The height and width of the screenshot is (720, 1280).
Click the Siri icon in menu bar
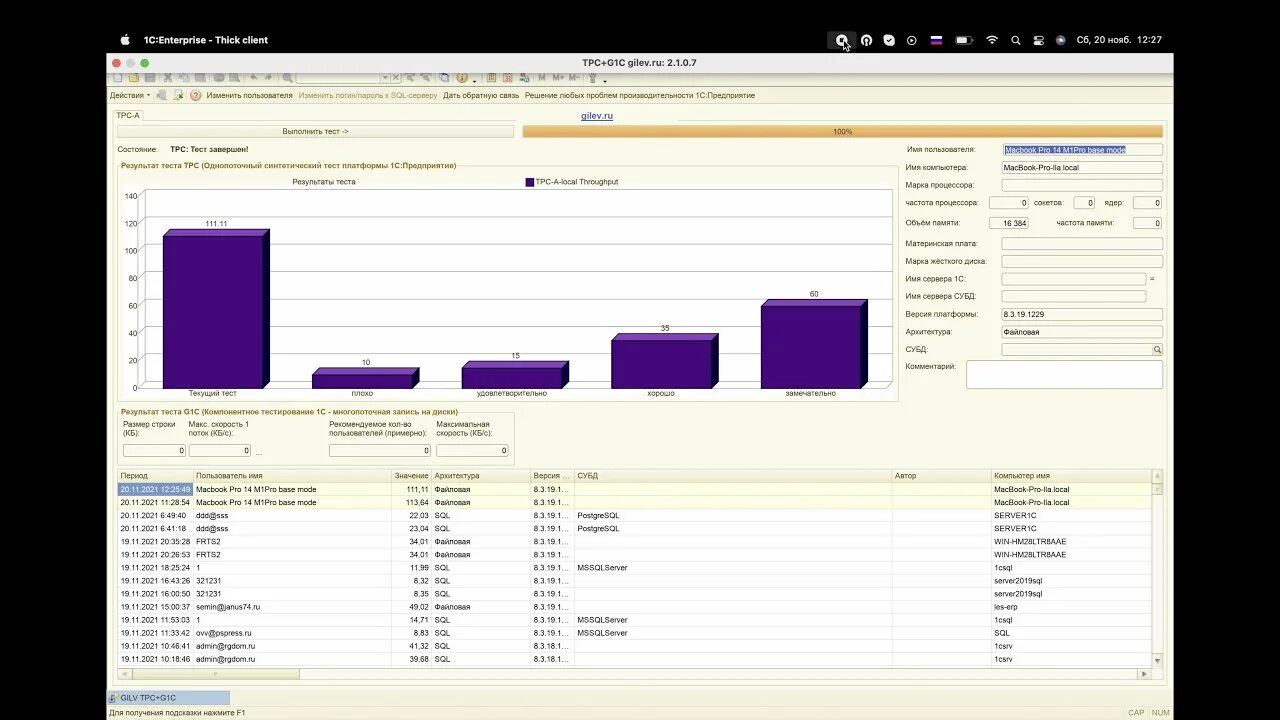(x=1061, y=40)
